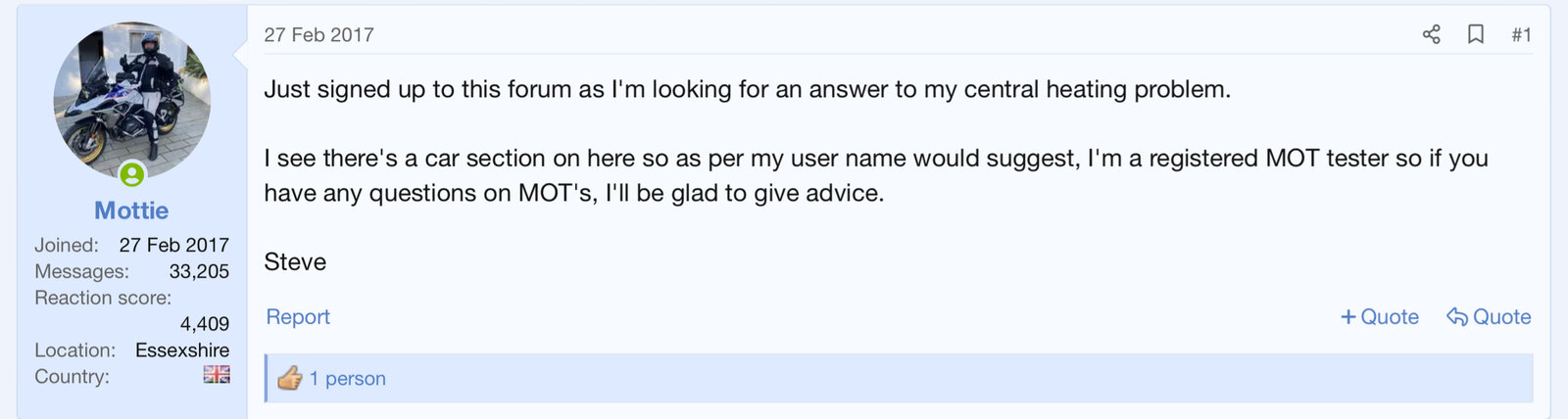This screenshot has height=419, width=1568.
Task: Toggle +Quote multi-quote for this post
Action: coord(1380,316)
